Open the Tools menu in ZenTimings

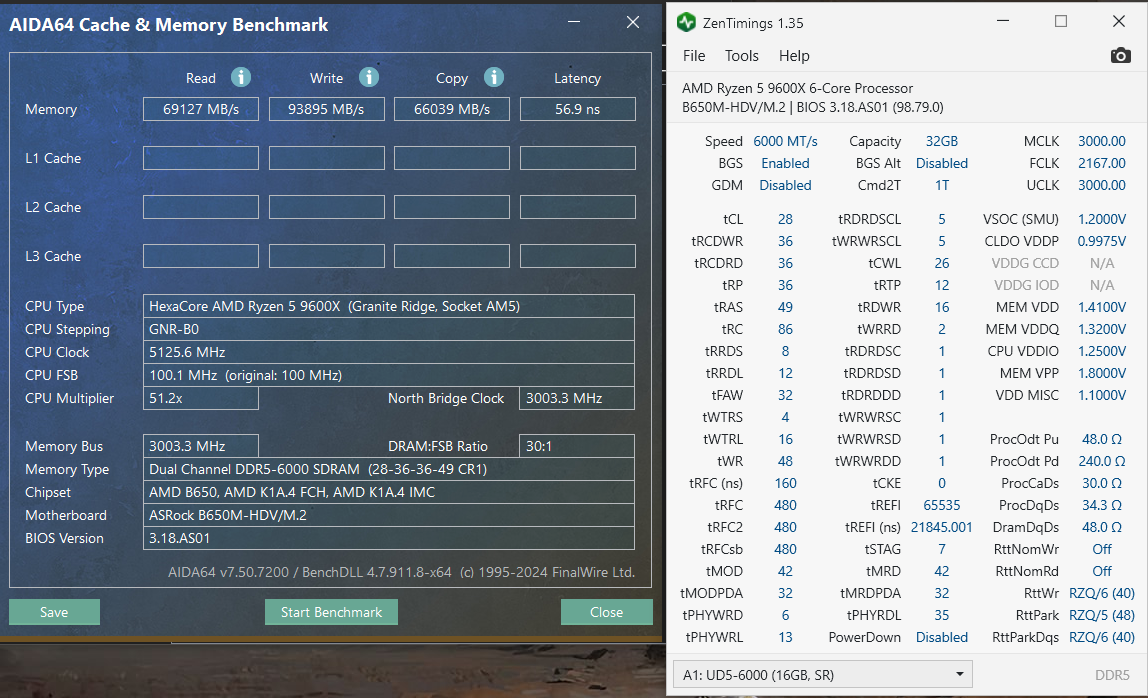(742, 56)
